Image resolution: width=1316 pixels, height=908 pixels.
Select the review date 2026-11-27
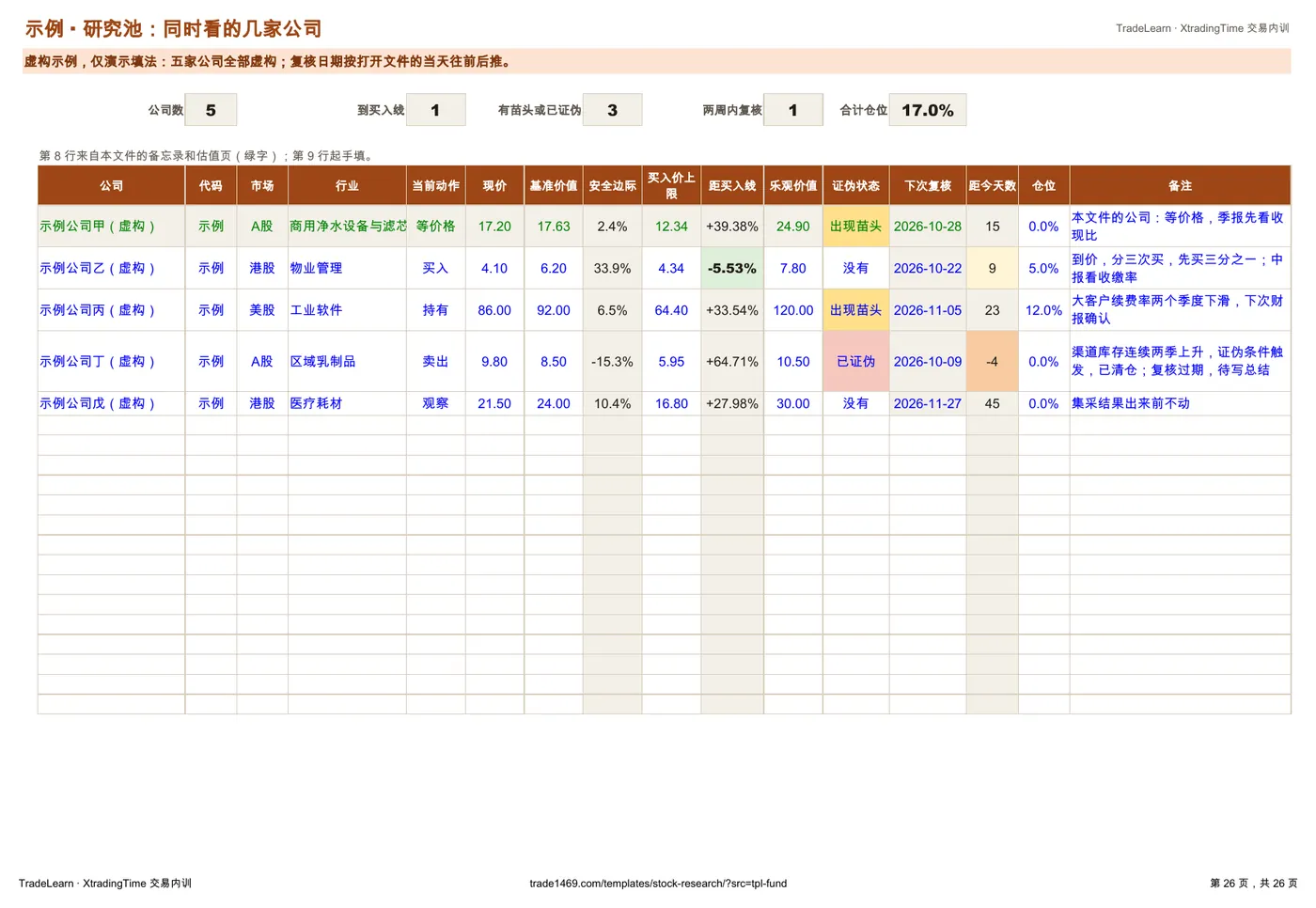928,403
